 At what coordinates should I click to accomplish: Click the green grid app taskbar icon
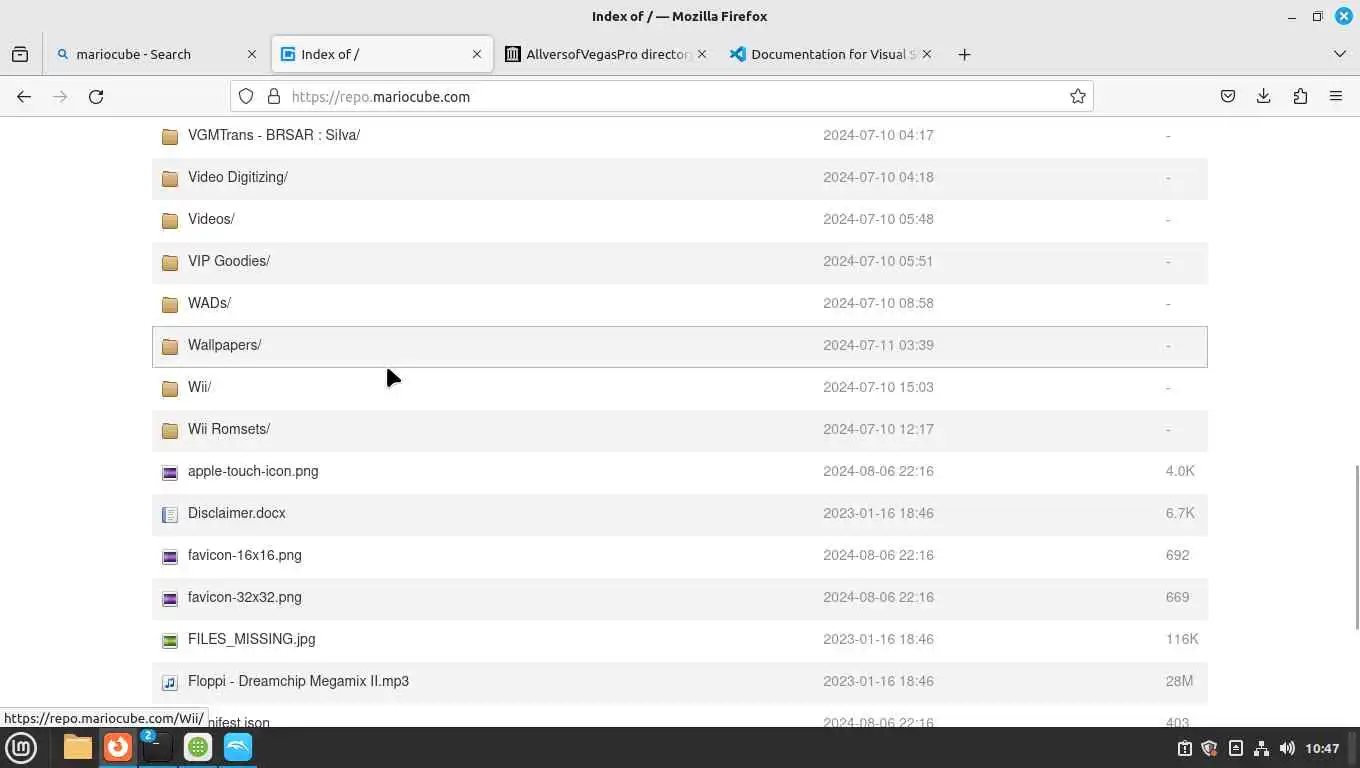click(198, 747)
